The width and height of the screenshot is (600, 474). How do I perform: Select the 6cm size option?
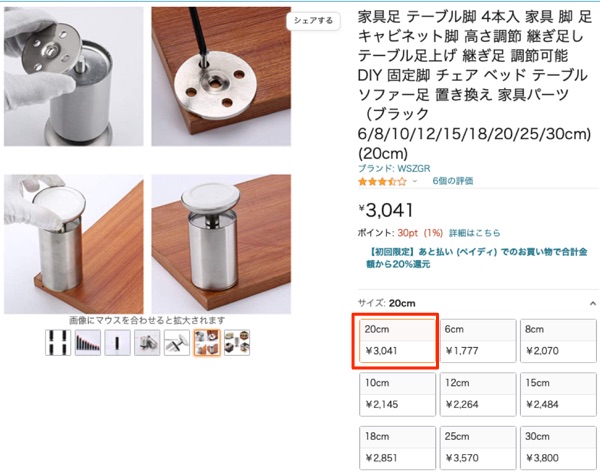(478, 340)
